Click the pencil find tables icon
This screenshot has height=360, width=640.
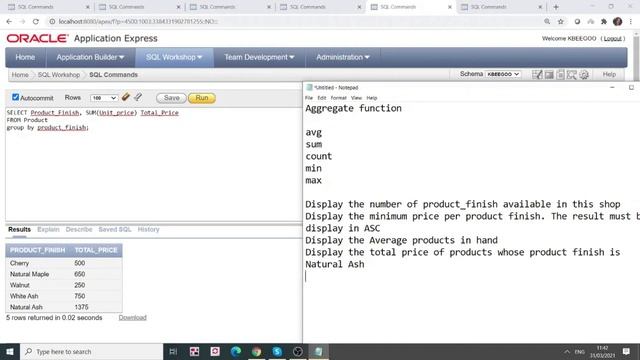138,97
